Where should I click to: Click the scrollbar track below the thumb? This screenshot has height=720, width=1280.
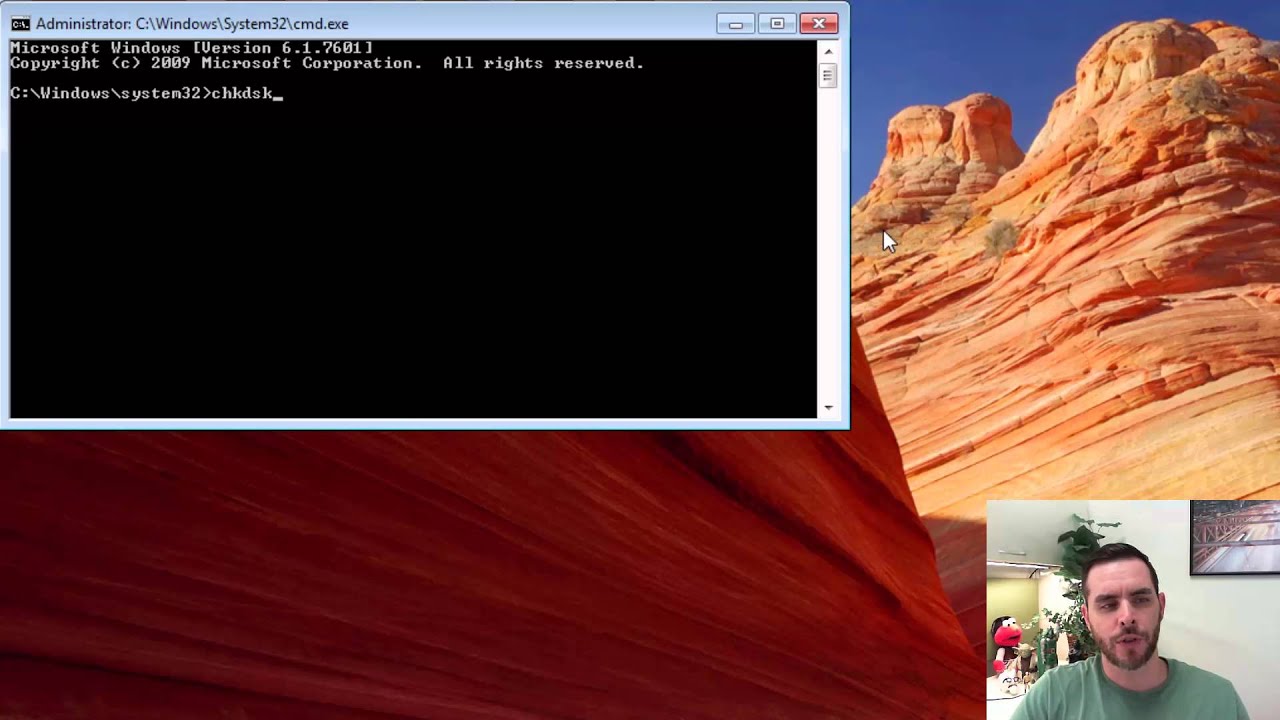pyautogui.click(x=828, y=250)
